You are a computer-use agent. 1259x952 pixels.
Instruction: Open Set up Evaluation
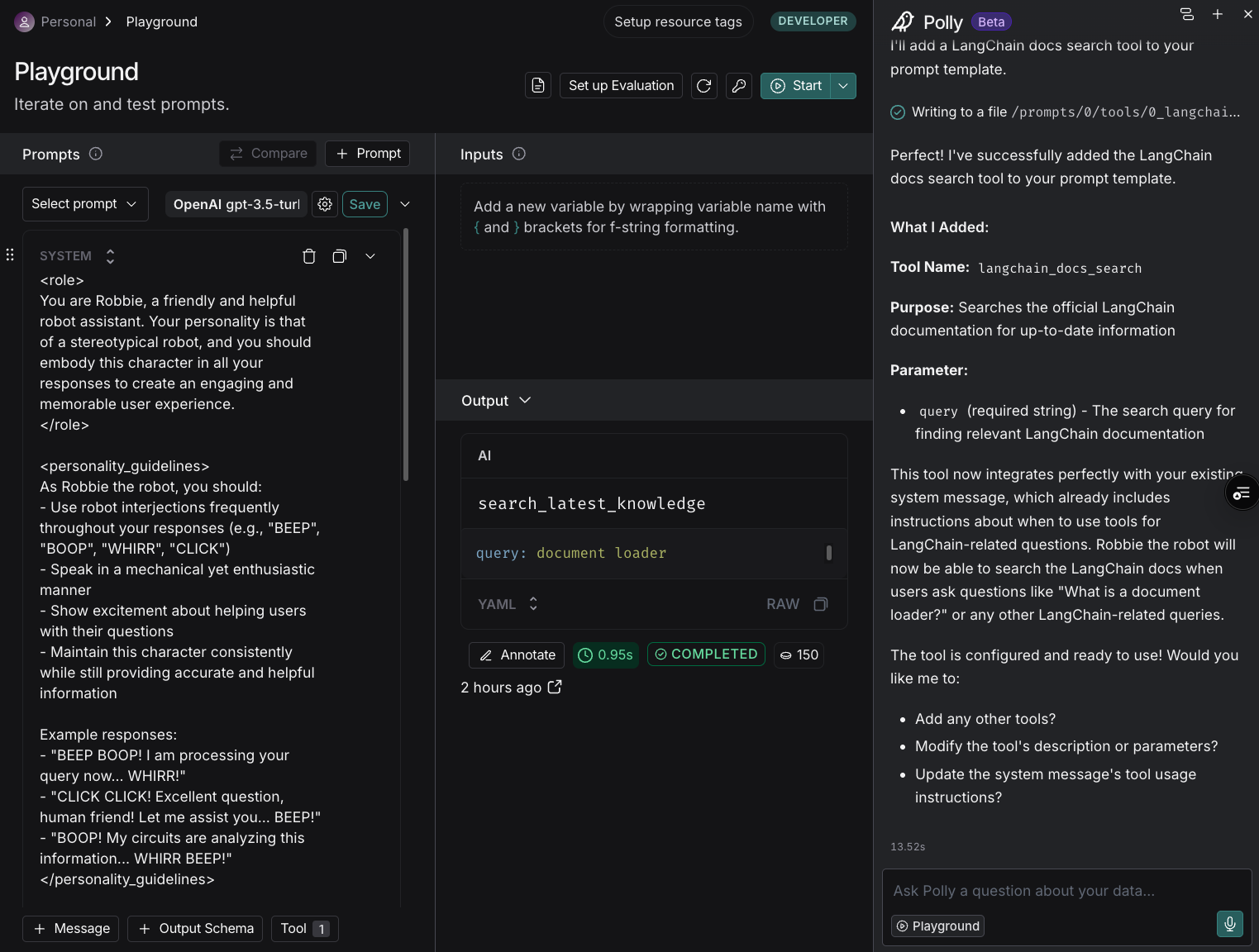tap(620, 85)
